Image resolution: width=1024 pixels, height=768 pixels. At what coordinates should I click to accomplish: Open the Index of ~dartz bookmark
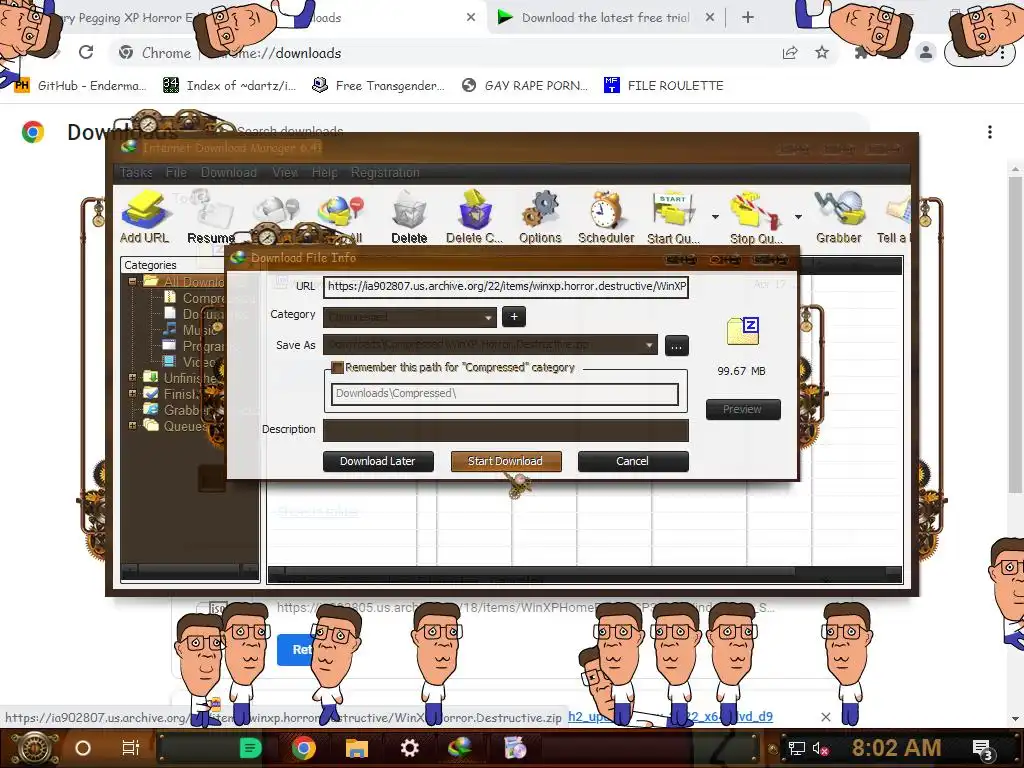(229, 86)
